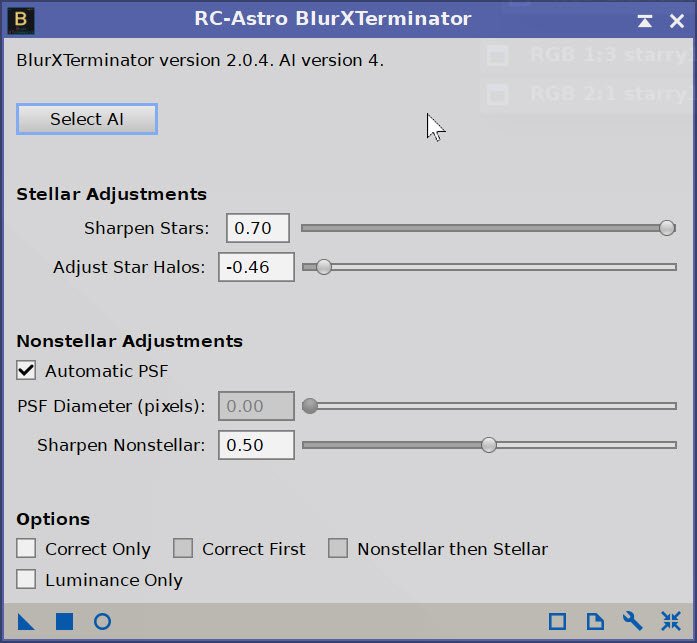Click the Options heading
This screenshot has width=697, height=643.
tap(53, 519)
